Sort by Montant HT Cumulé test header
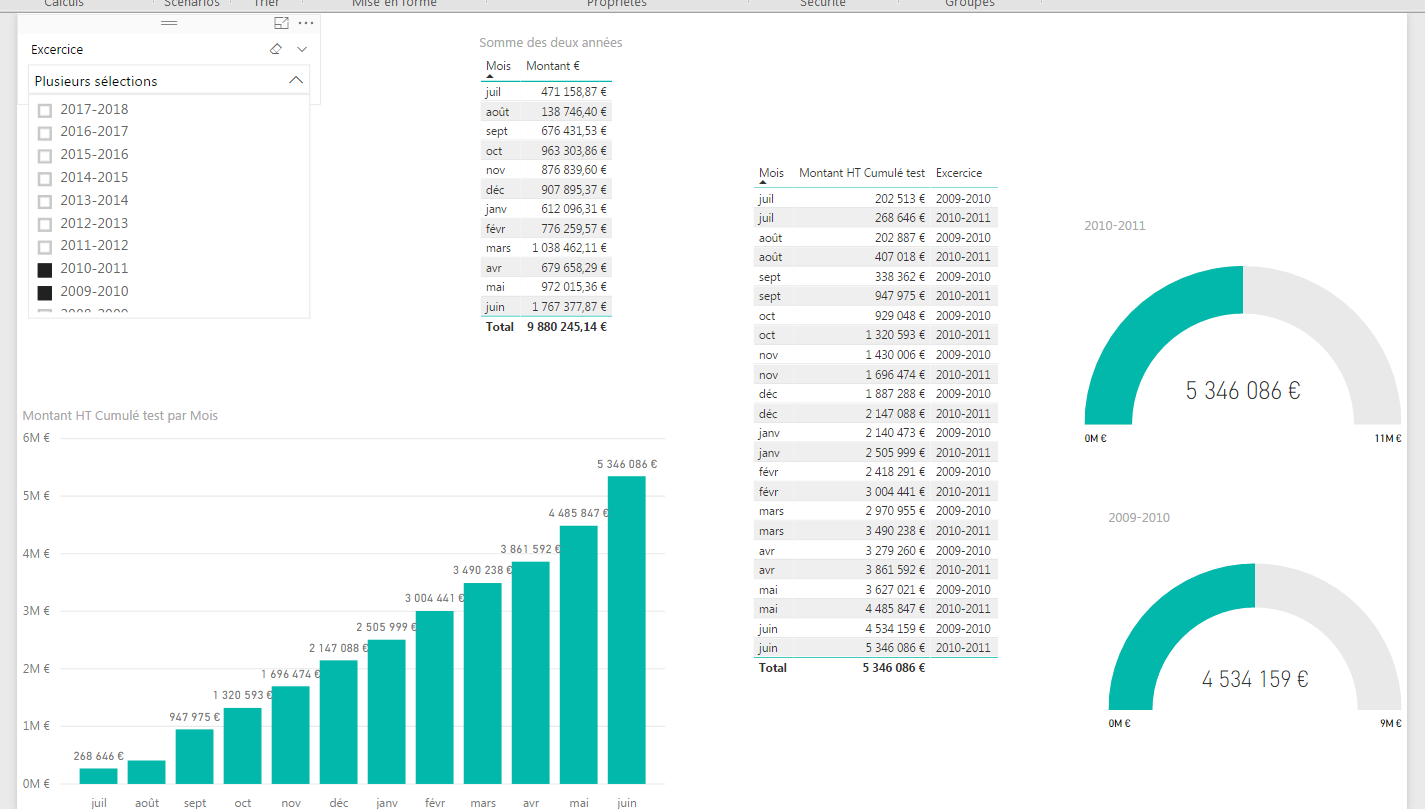Viewport: 1425px width, 809px height. (x=862, y=173)
